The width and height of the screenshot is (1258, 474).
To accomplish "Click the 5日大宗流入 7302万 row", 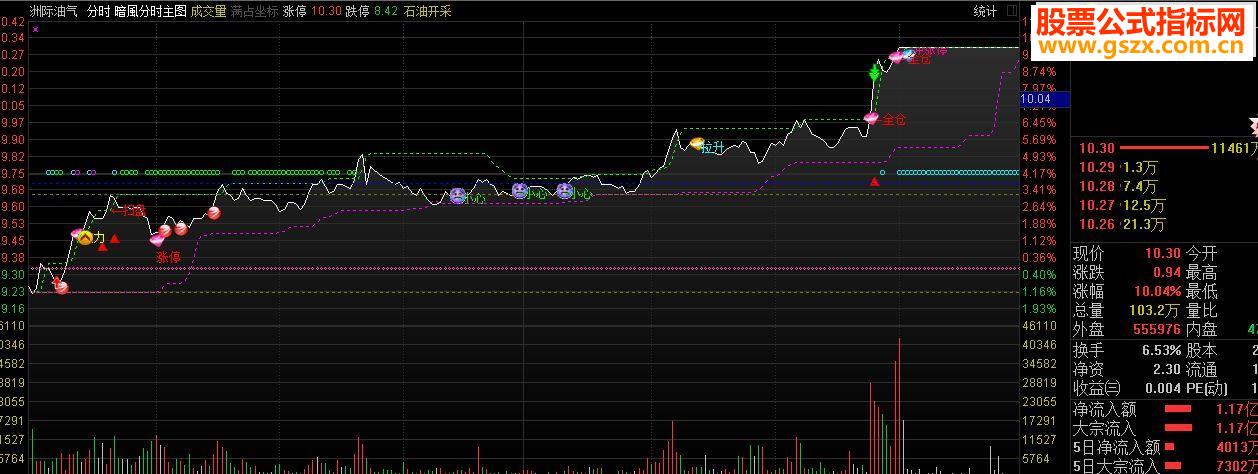I will (1164, 466).
